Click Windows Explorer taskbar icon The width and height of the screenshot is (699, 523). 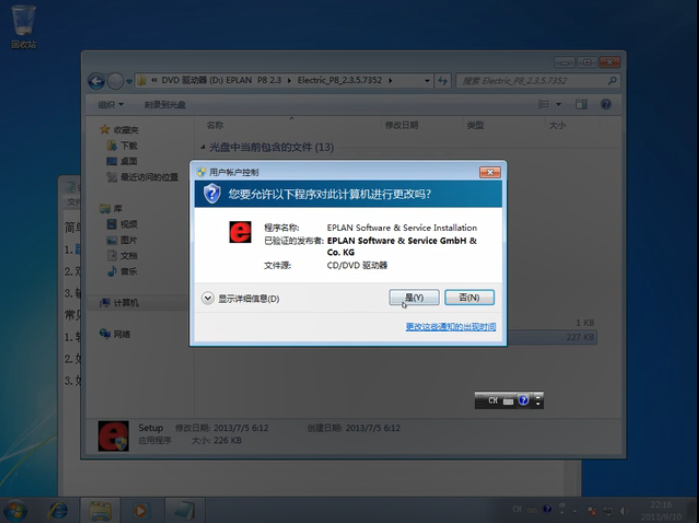tap(100, 511)
